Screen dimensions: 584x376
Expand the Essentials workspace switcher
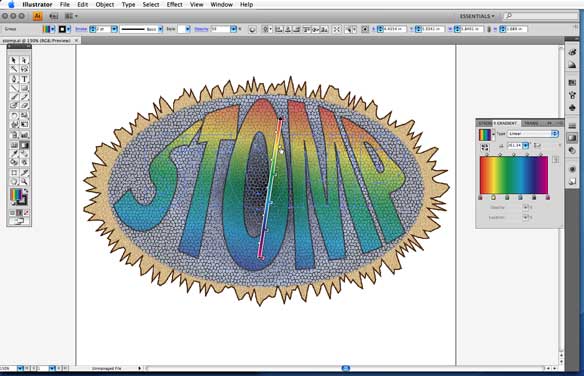click(x=477, y=16)
